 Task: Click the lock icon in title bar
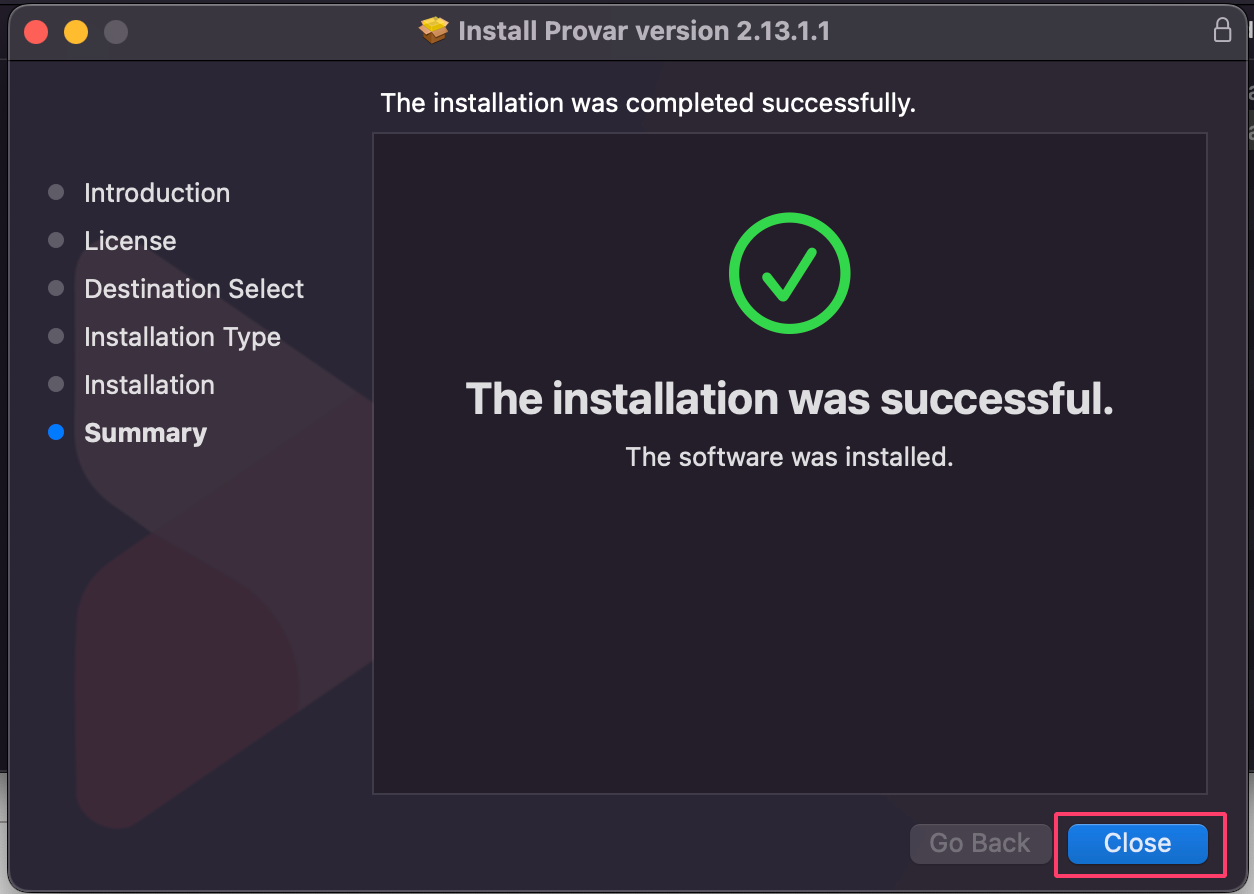[x=1222, y=30]
